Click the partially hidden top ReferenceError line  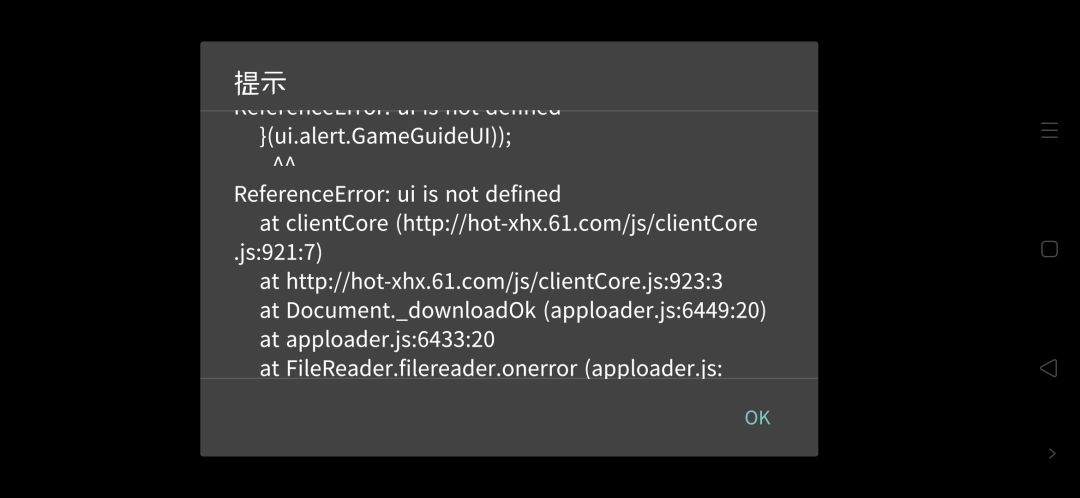click(397, 110)
